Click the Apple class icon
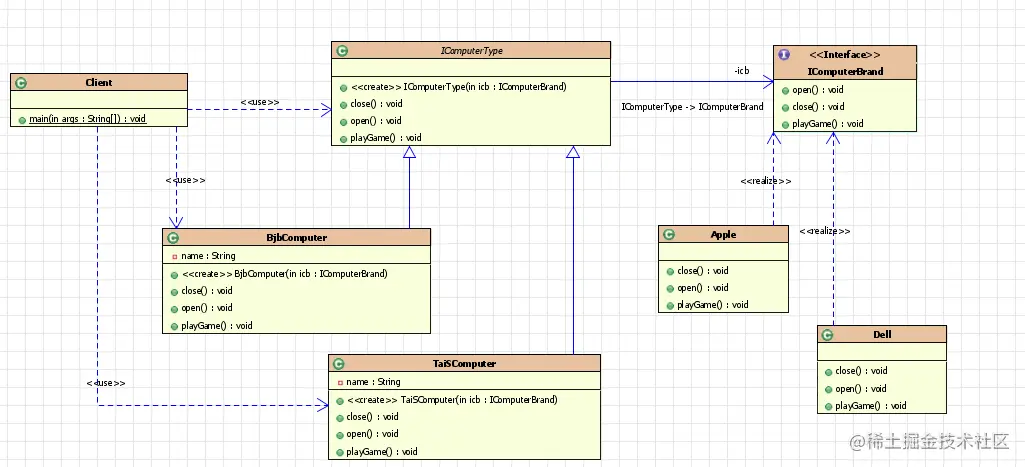The image size is (1025, 467). tap(669, 235)
